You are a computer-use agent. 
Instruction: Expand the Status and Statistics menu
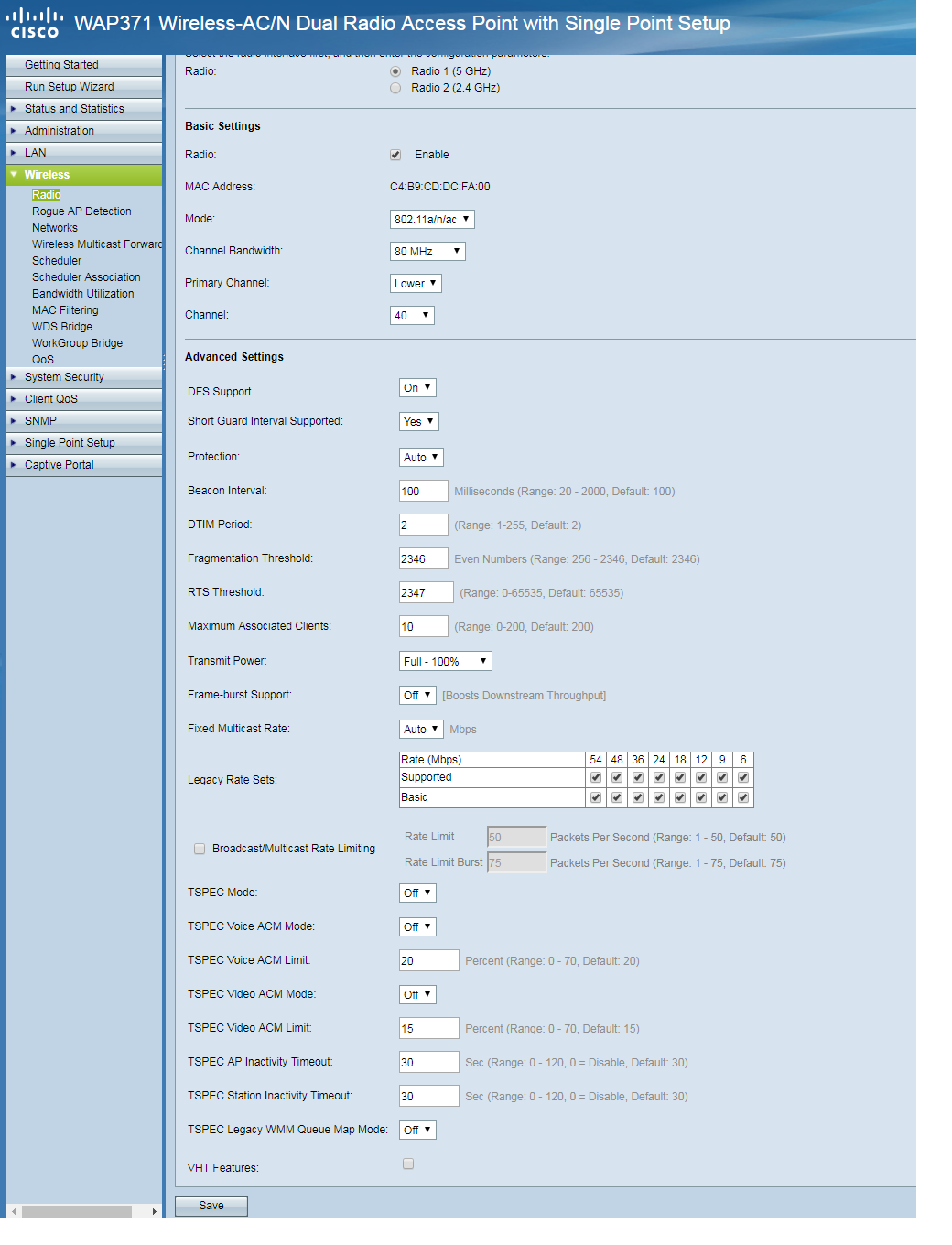coord(84,109)
